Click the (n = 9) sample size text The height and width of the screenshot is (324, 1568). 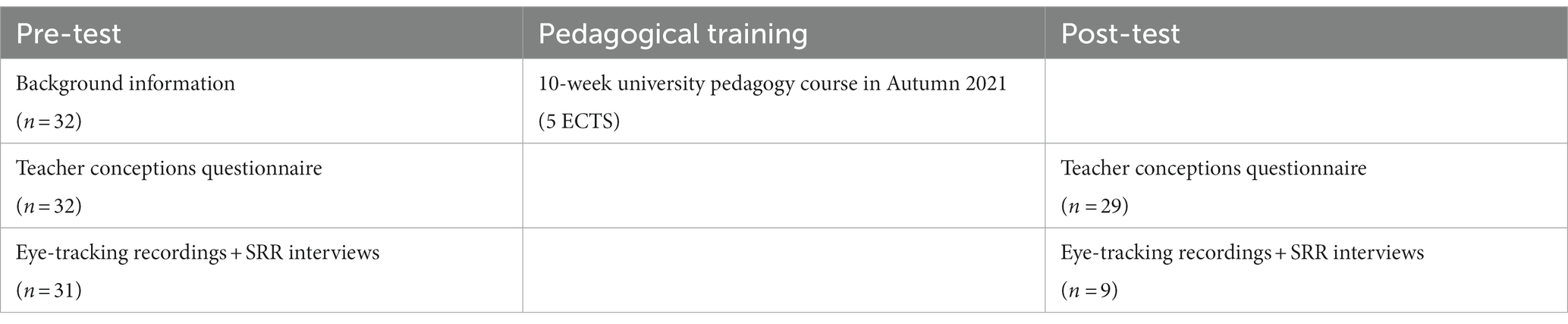pyautogui.click(x=1089, y=291)
